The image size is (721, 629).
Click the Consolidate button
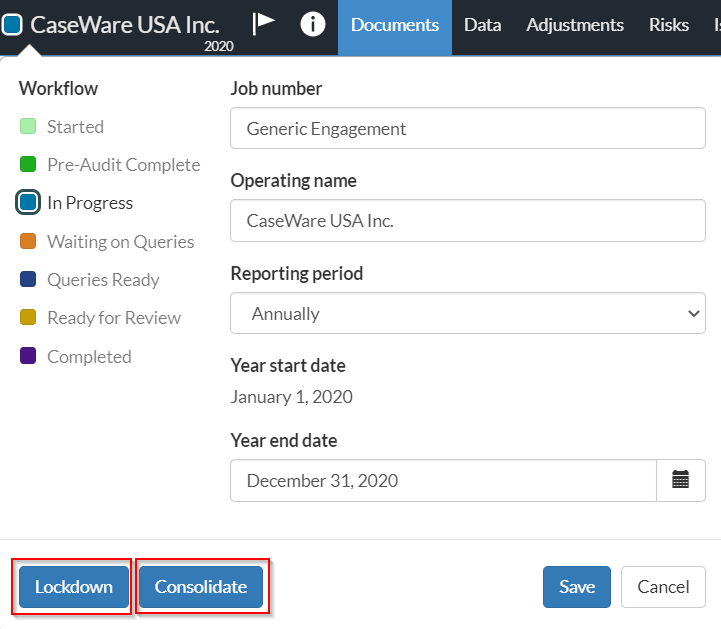point(201,587)
